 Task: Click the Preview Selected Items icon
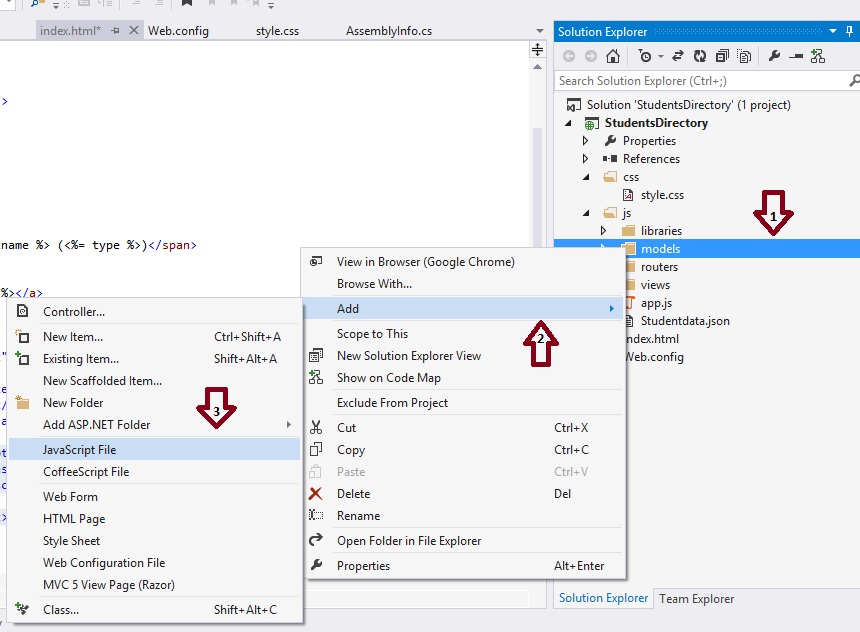[796, 56]
